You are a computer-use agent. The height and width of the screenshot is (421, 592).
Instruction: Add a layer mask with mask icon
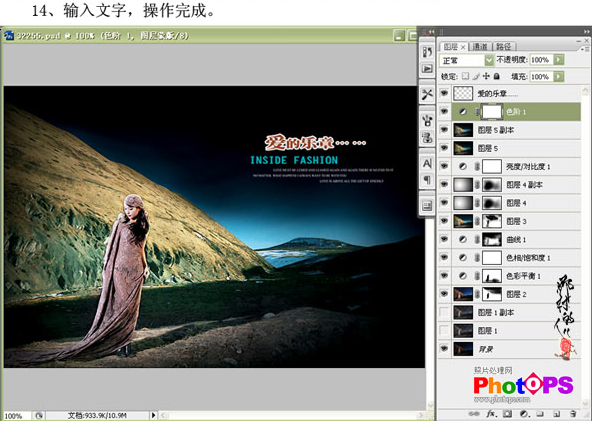[507, 414]
